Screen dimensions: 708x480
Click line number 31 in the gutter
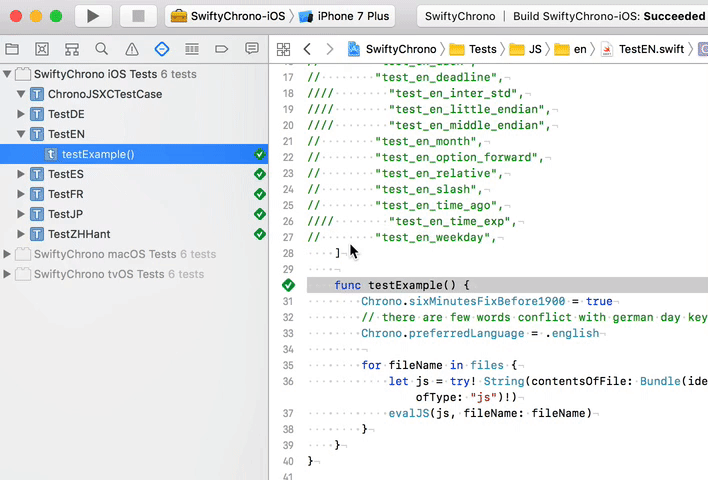[x=288, y=301]
